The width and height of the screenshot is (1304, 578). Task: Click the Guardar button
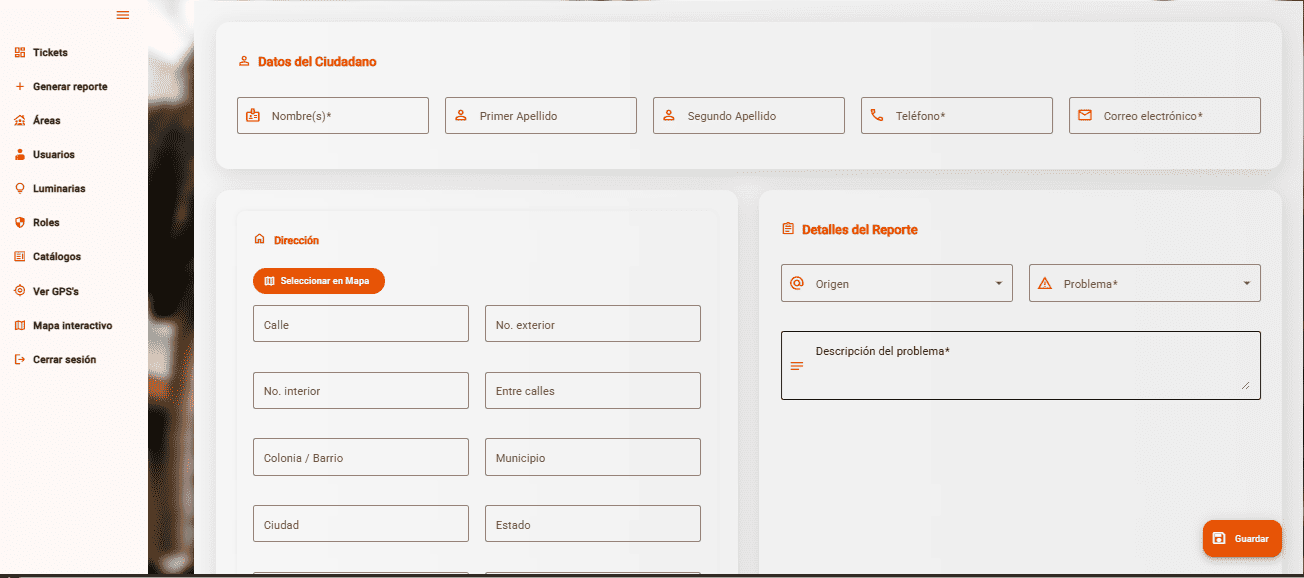(x=1241, y=539)
